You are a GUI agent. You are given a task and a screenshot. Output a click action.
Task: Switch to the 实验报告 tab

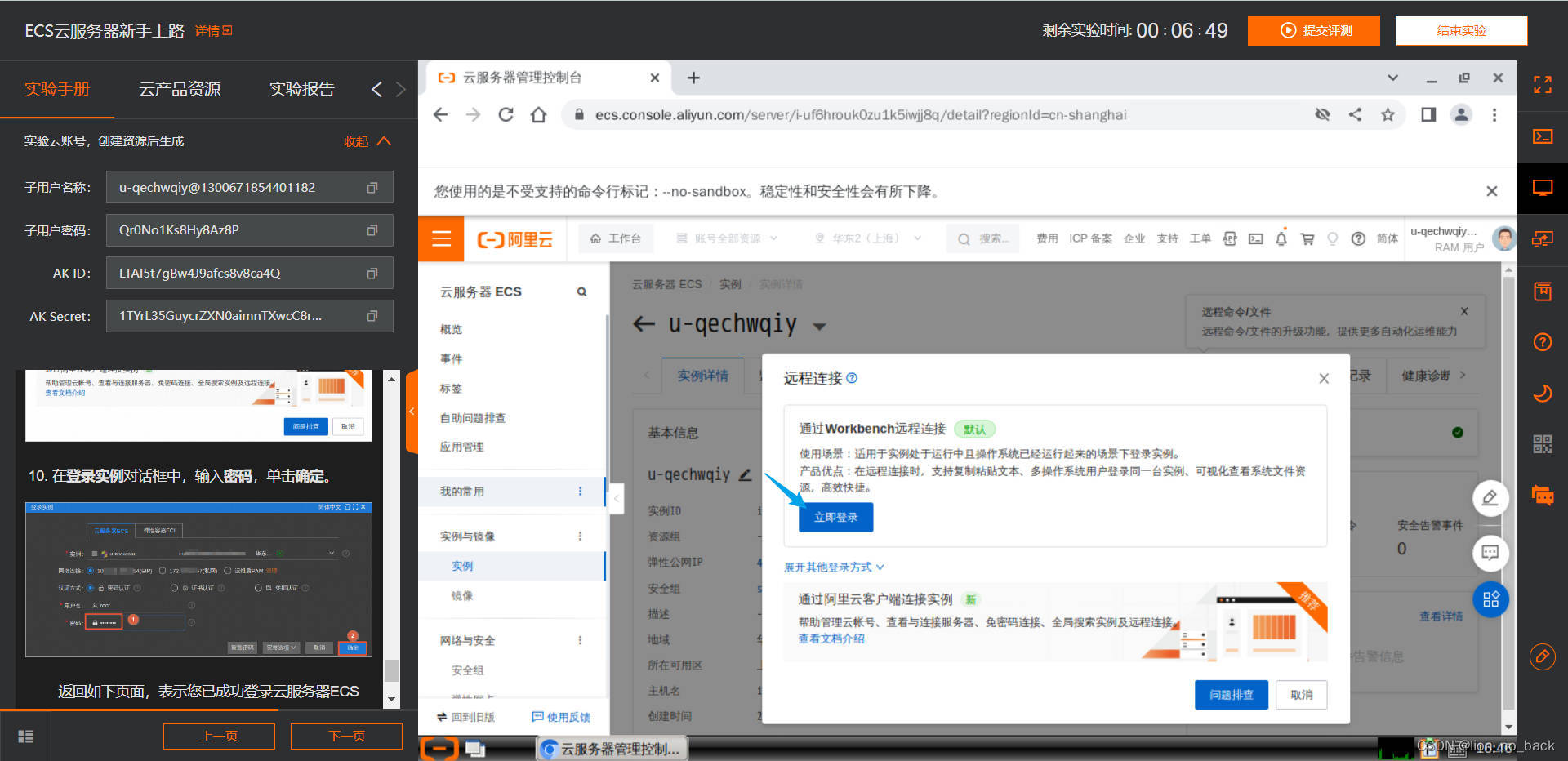(x=302, y=89)
